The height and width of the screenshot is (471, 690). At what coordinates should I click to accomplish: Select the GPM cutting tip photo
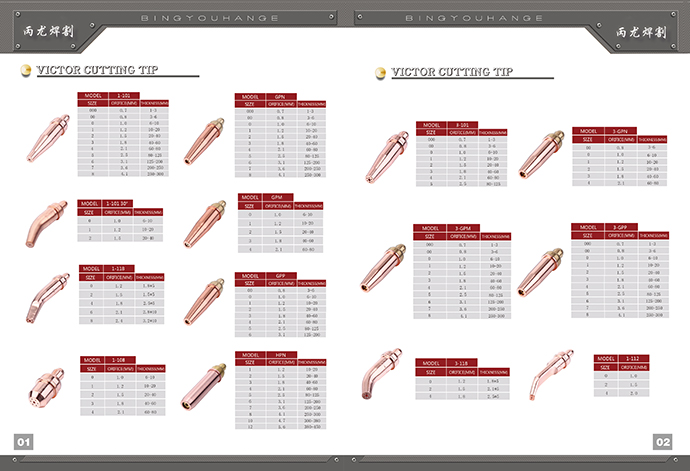pyautogui.click(x=204, y=224)
